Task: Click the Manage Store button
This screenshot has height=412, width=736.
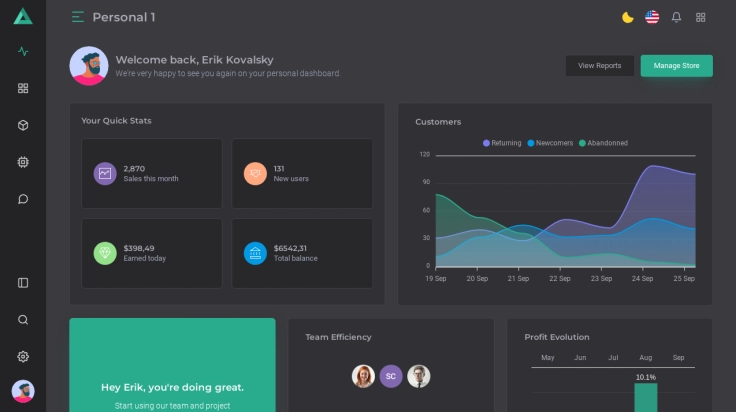Action: point(676,66)
